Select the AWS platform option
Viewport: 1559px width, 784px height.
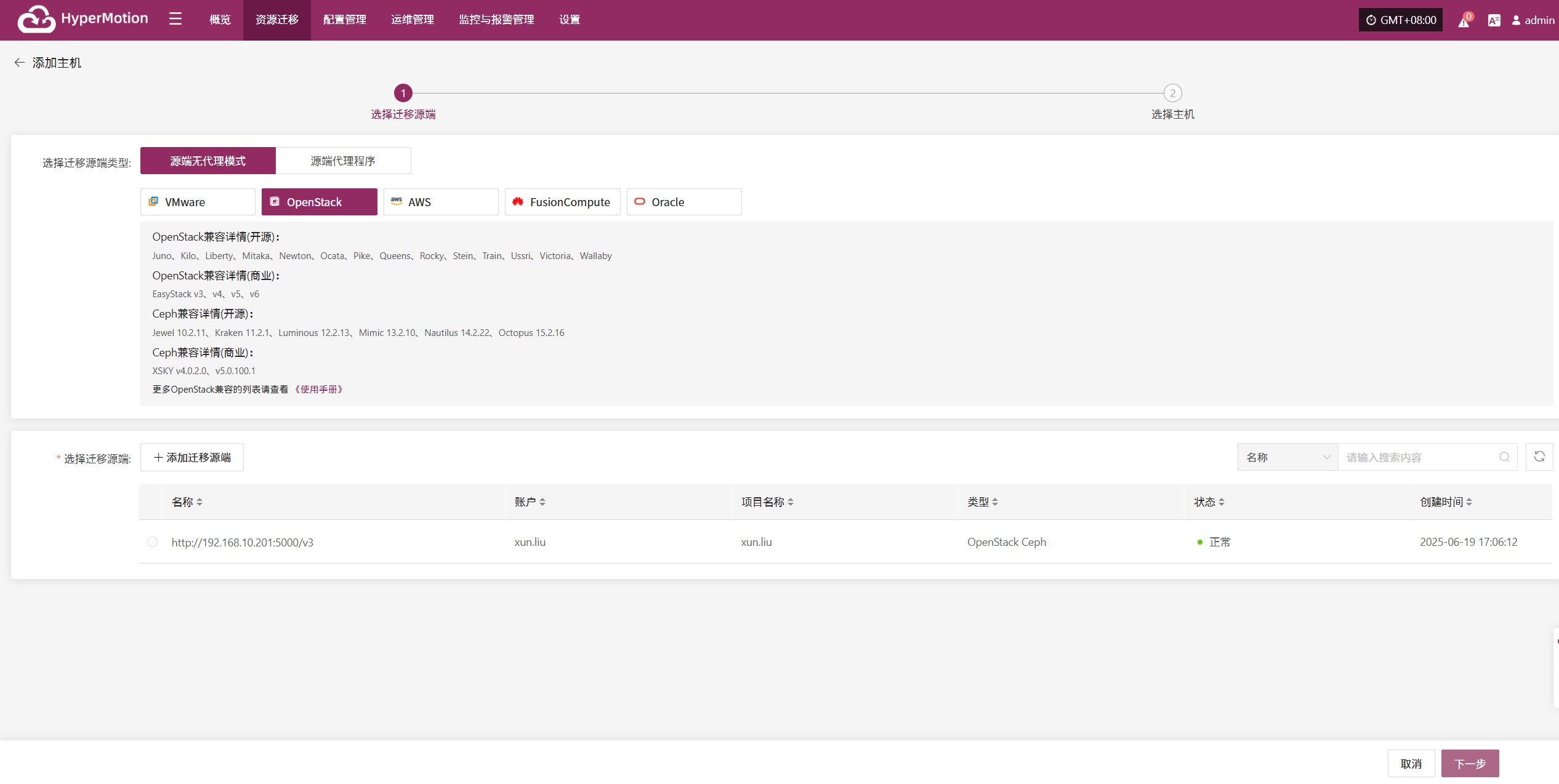tap(441, 202)
